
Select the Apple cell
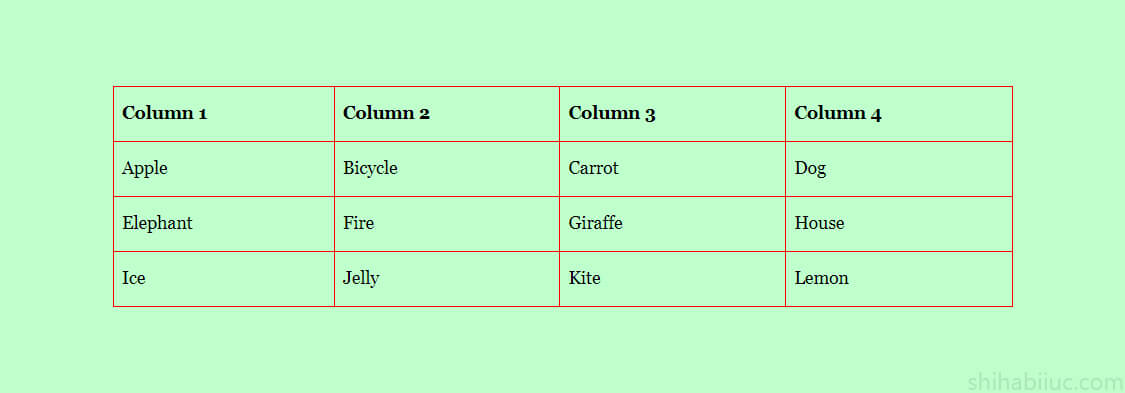click(224, 169)
